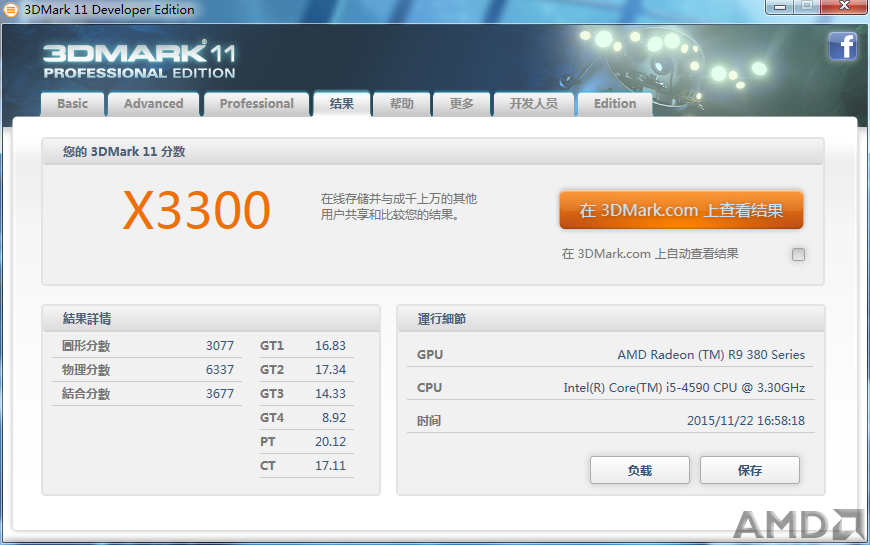Click GPU name AMD Radeon R9 380 Series

coord(711,355)
